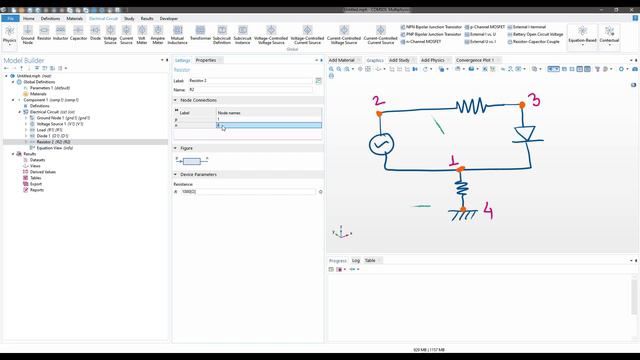Image resolution: width=640 pixels, height=360 pixels.
Task: Add a p-Channel MOSFET
Action: click(484, 27)
